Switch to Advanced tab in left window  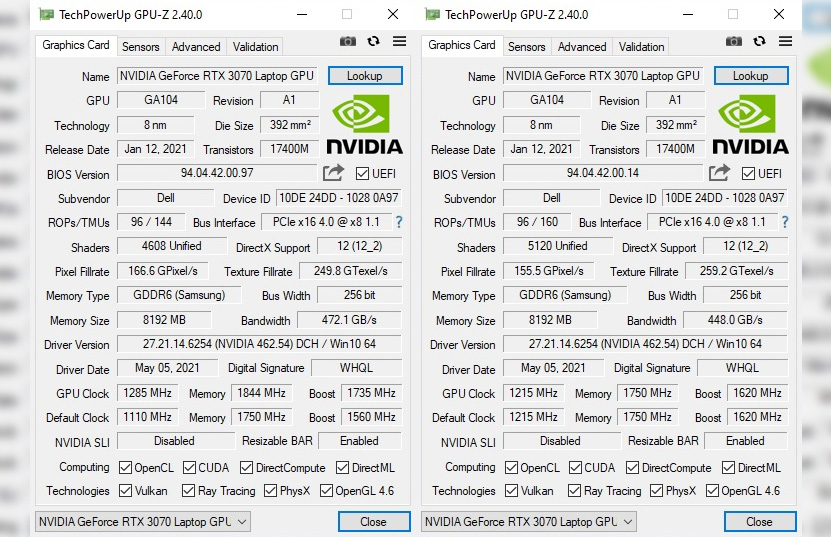coord(196,47)
